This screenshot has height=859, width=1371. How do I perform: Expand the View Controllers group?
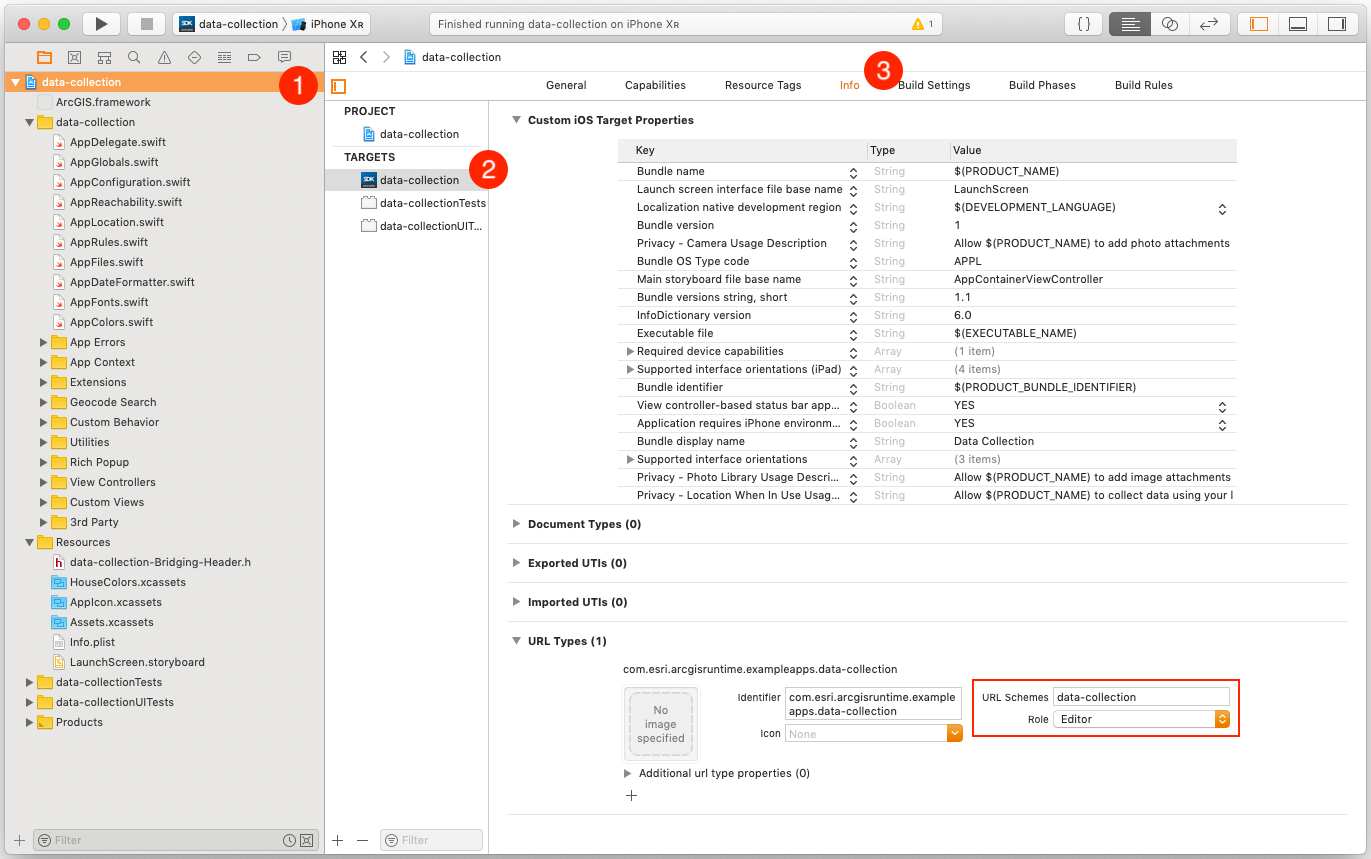44,482
